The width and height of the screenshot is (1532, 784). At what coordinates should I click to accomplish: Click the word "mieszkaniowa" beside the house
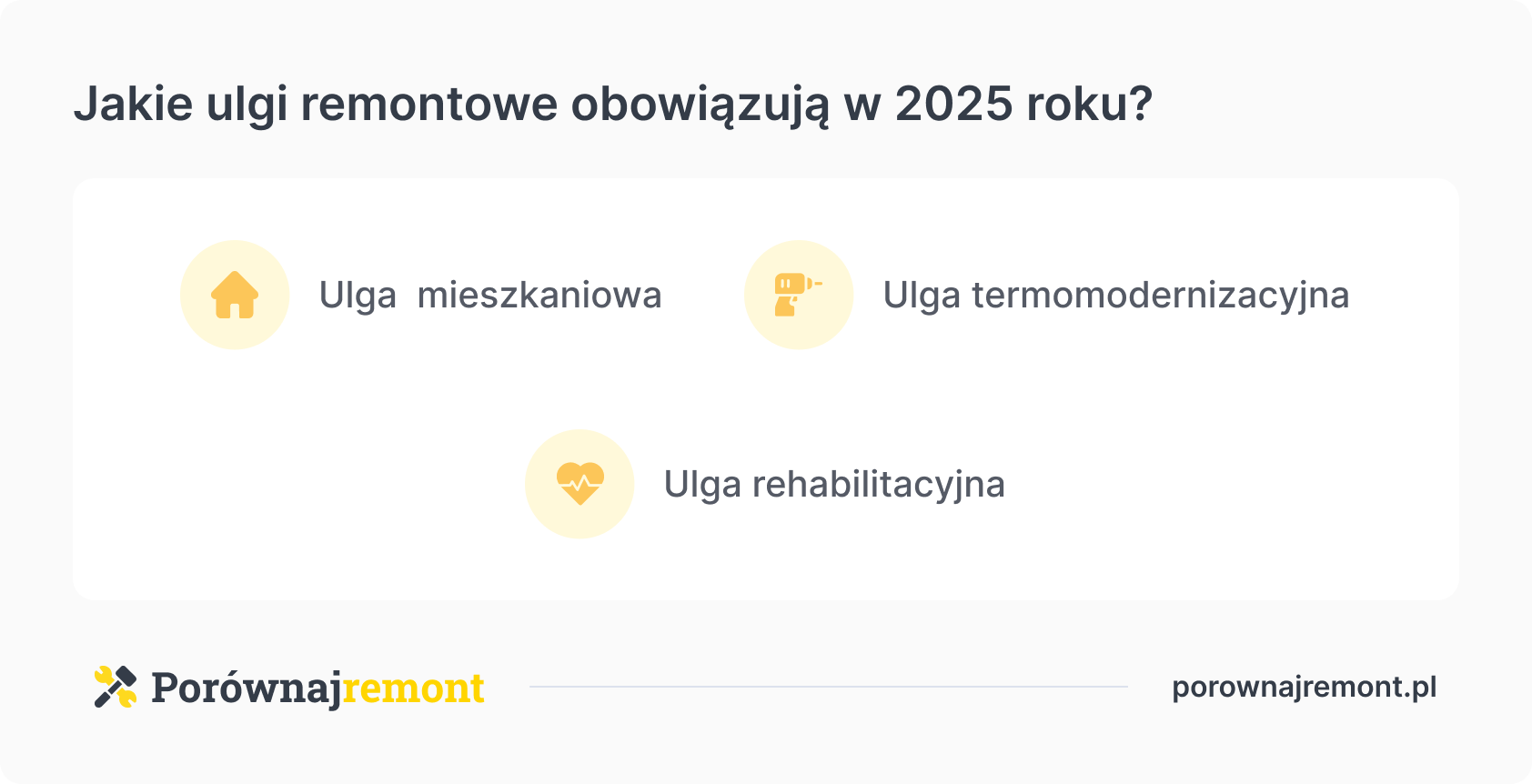coord(539,296)
